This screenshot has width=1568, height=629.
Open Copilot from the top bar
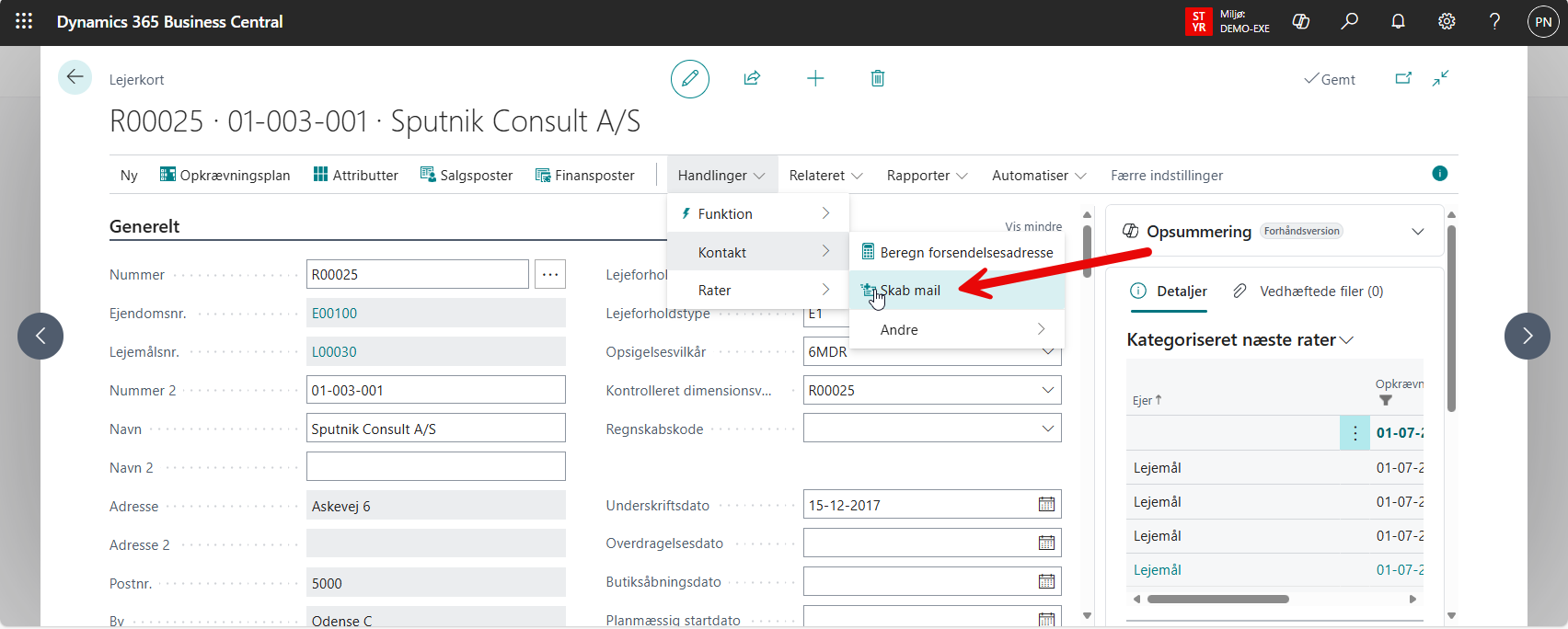[x=1301, y=21]
